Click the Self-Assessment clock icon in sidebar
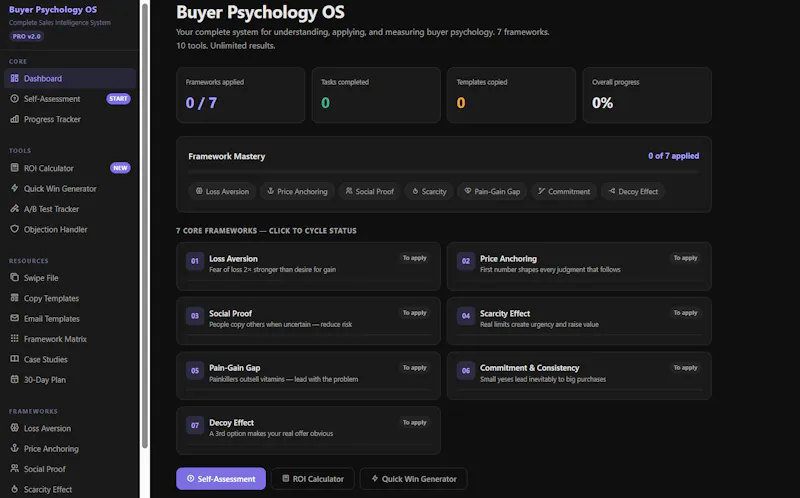 (x=14, y=98)
